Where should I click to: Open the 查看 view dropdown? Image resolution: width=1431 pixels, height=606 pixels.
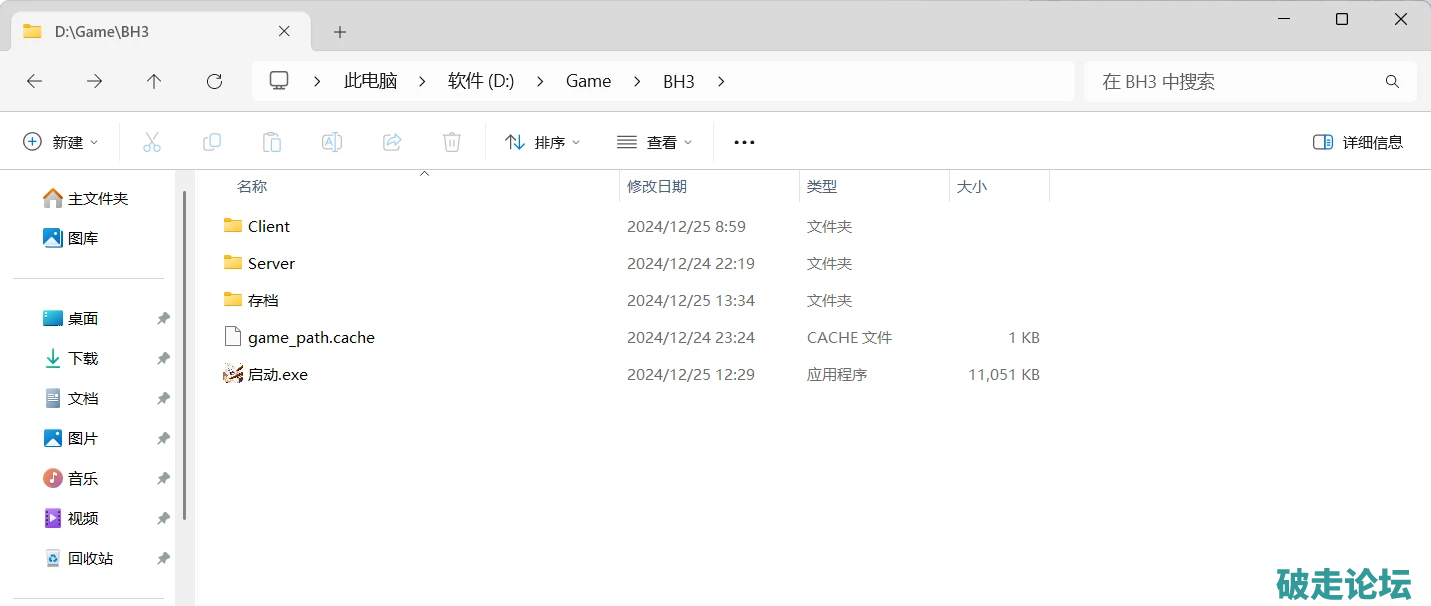pyautogui.click(x=655, y=142)
